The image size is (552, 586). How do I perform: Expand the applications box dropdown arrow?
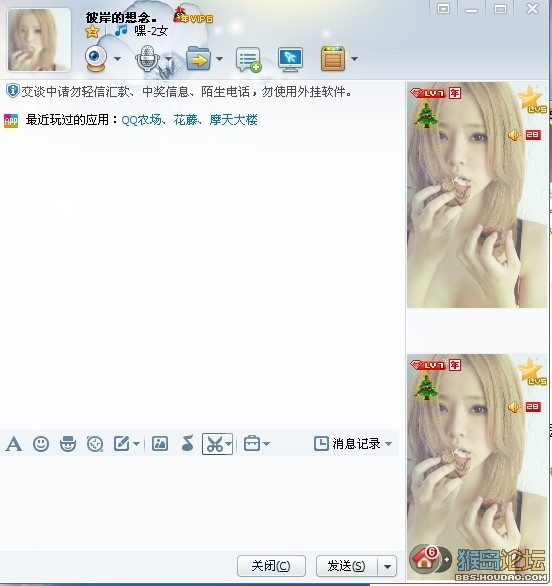tap(354, 59)
